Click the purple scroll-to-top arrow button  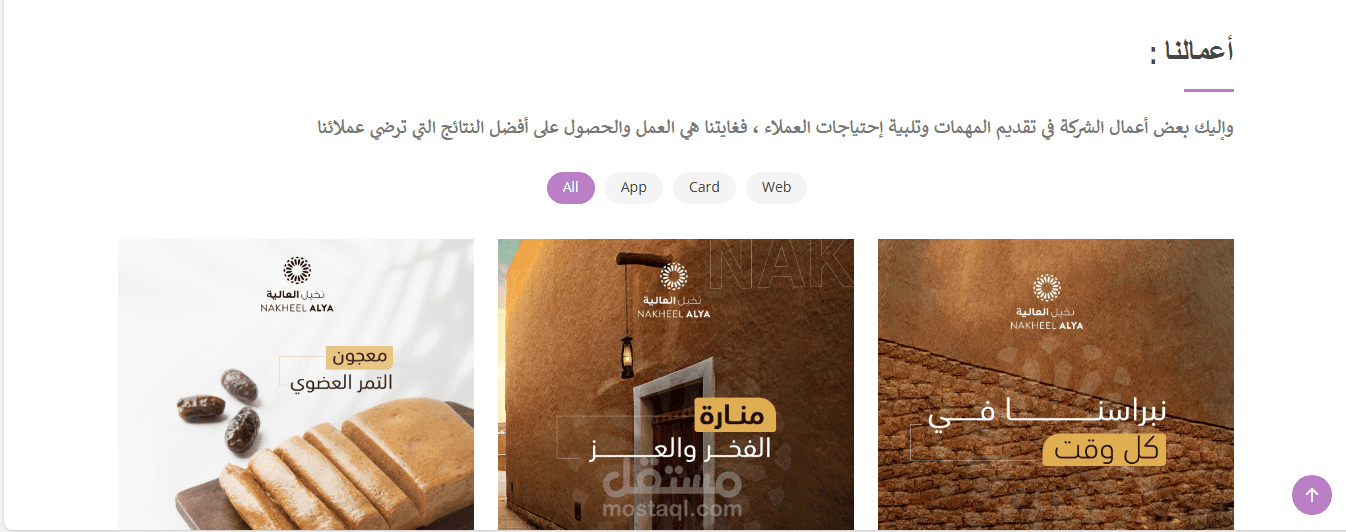[1311, 494]
